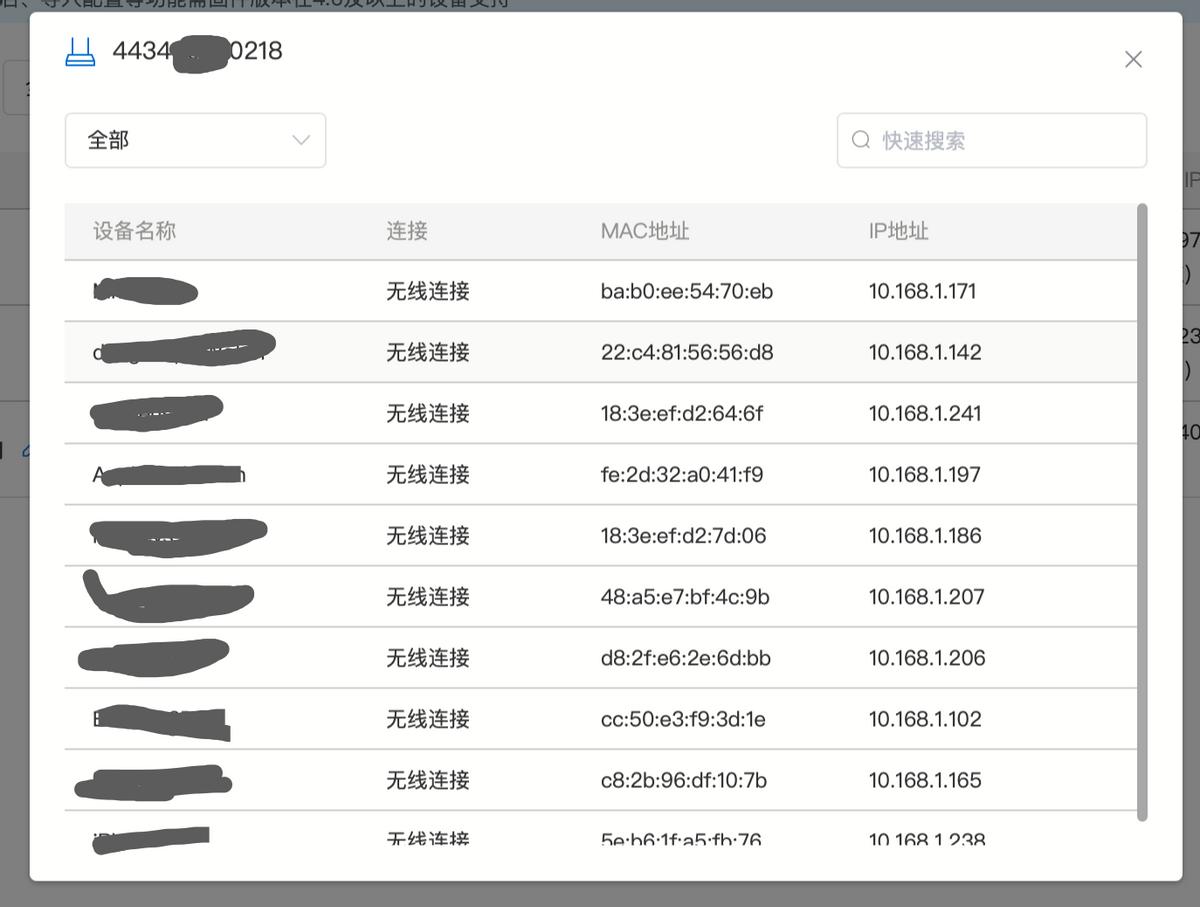
Task: Select the row with IP 10.168.1.241
Action: (x=922, y=413)
